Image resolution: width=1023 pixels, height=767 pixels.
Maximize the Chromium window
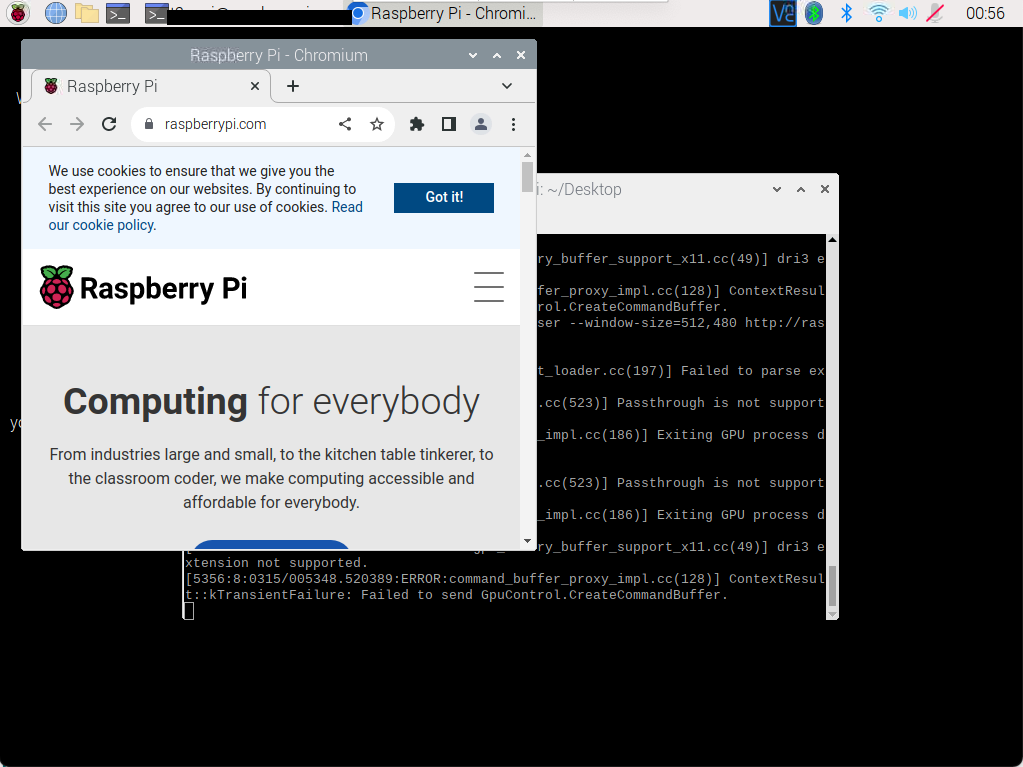497,55
